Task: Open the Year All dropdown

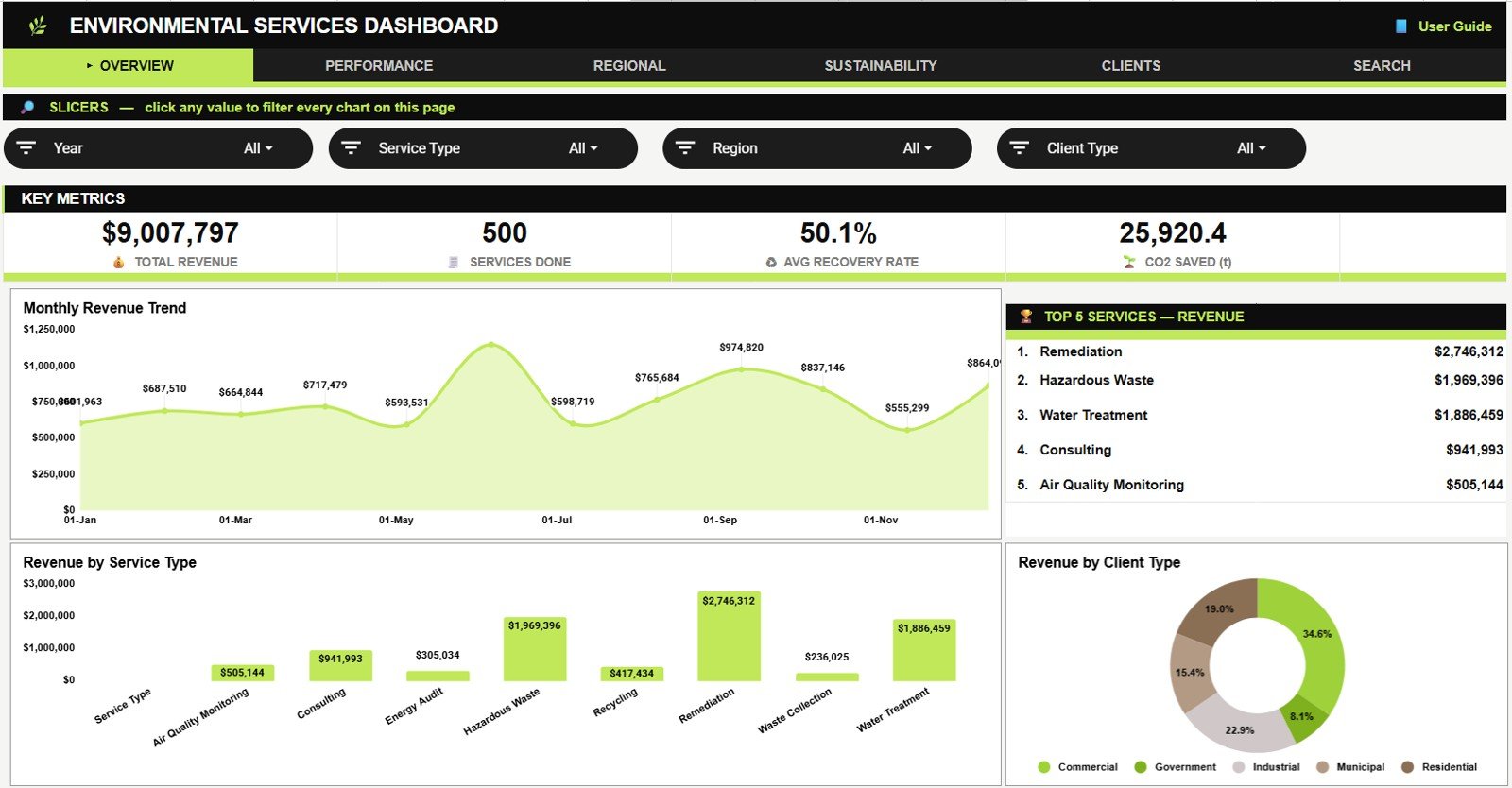Action: 258,148
